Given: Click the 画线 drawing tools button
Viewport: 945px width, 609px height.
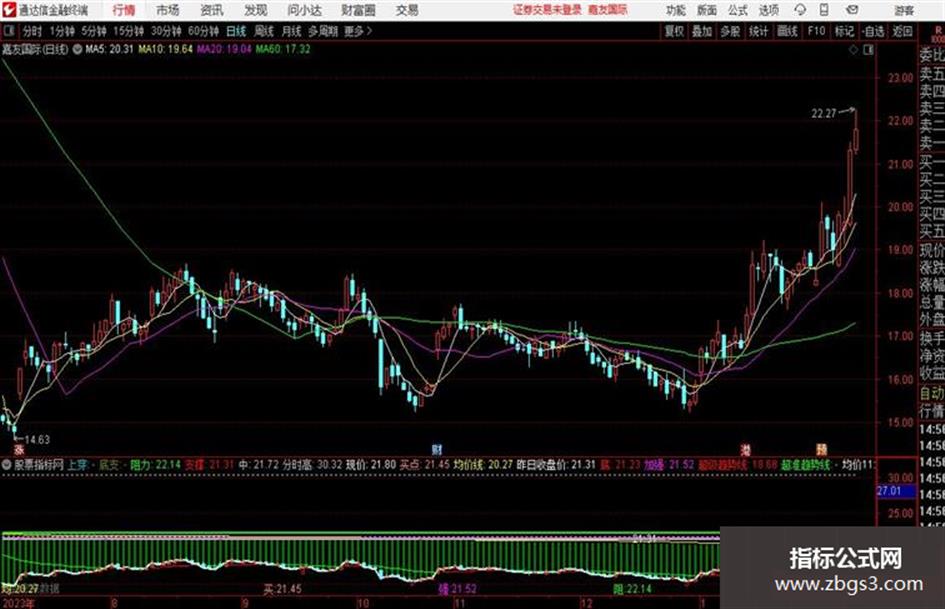Looking at the screenshot, I should pos(787,31).
